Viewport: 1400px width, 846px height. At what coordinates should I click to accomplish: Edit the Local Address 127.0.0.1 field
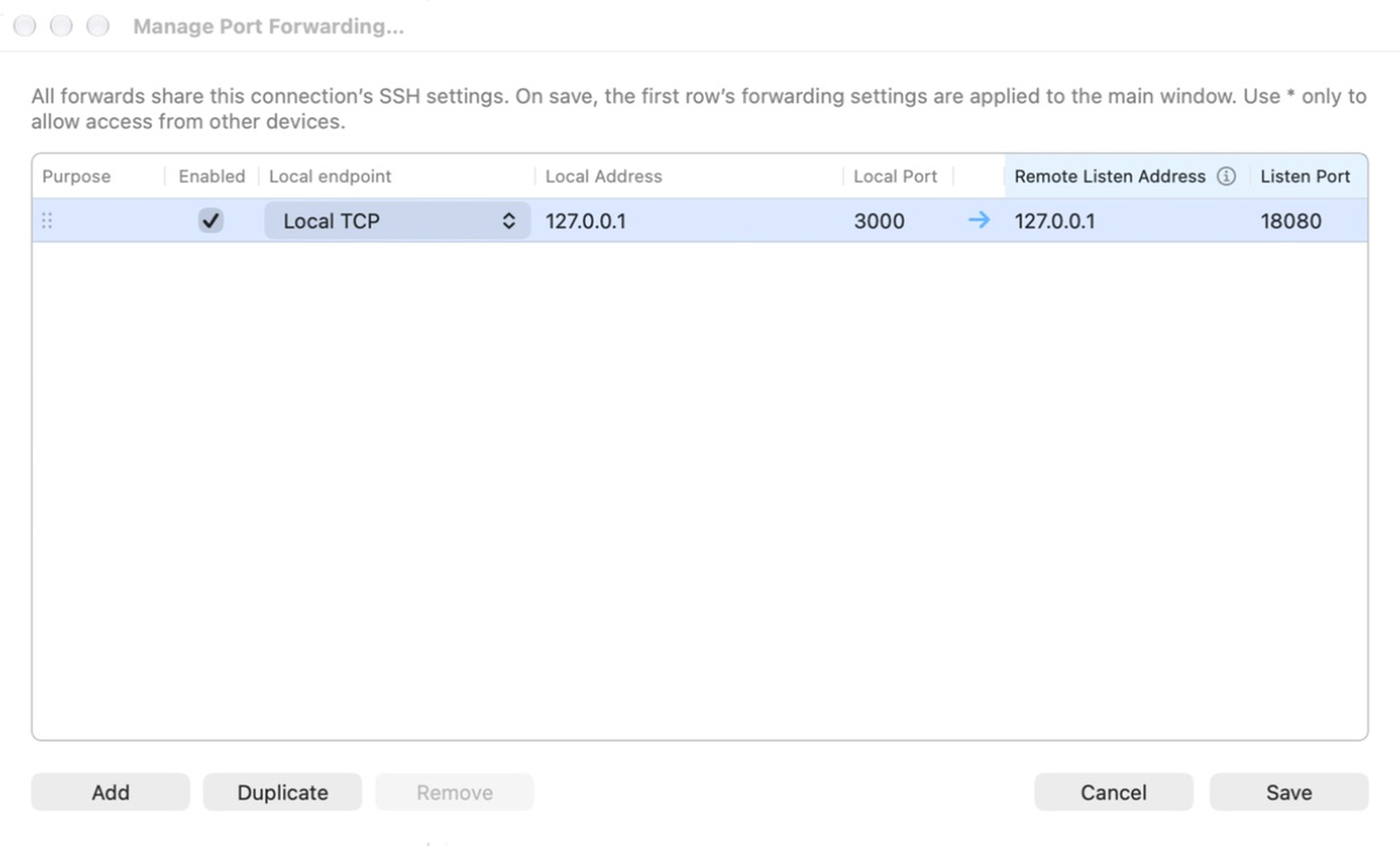[689, 220]
